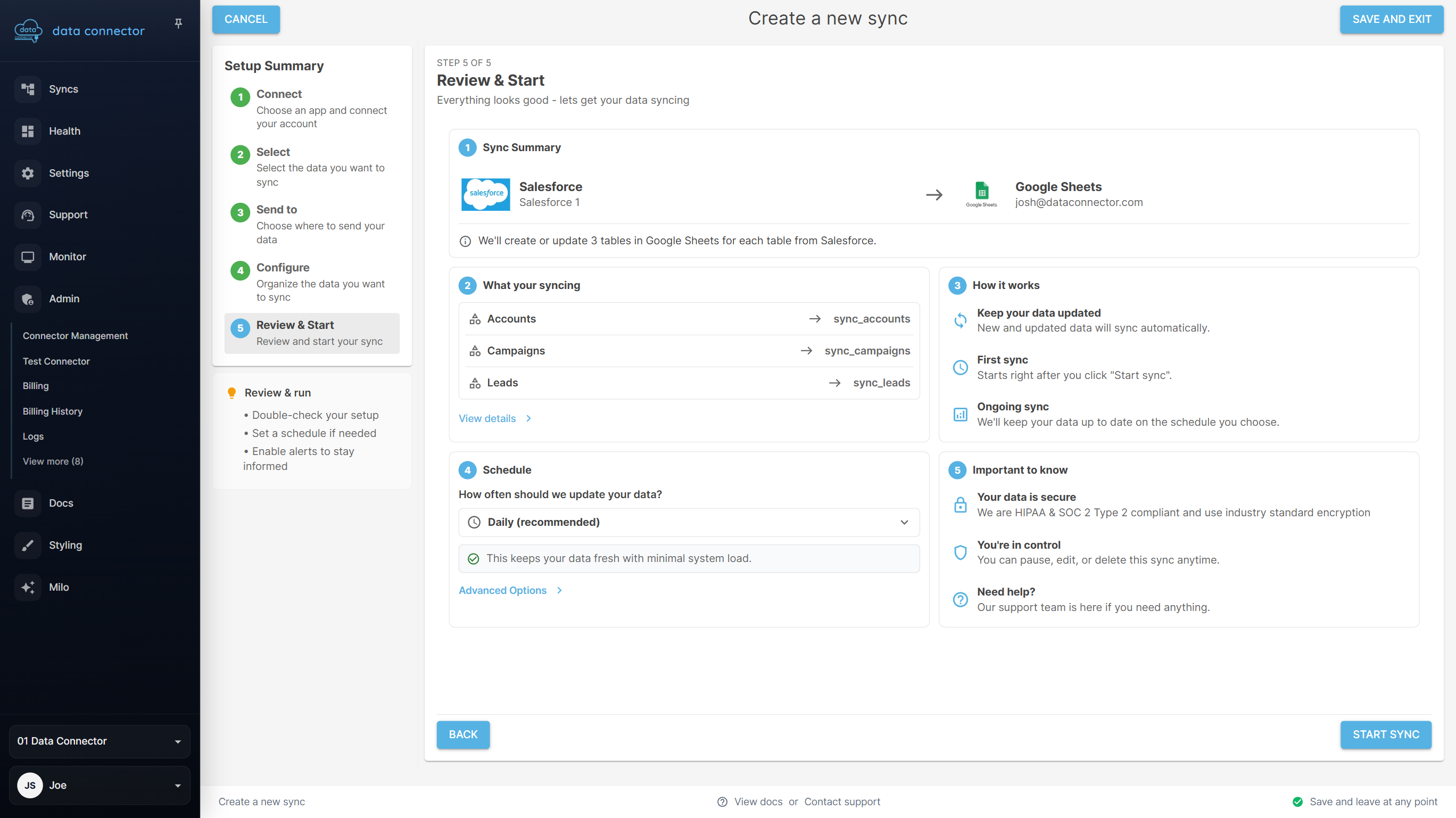Click the Need help question mark icon

[x=961, y=599]
